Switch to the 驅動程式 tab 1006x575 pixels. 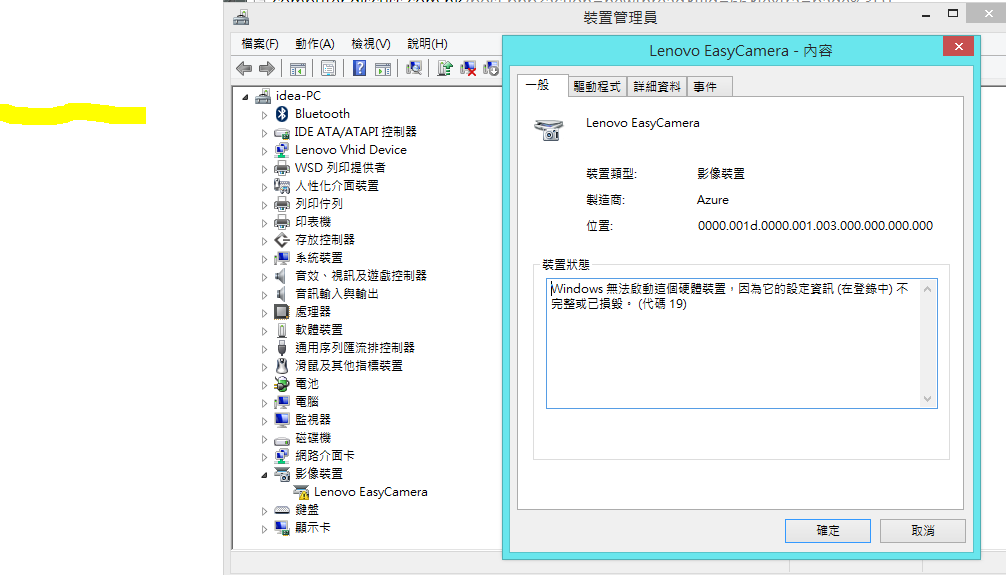(x=597, y=87)
